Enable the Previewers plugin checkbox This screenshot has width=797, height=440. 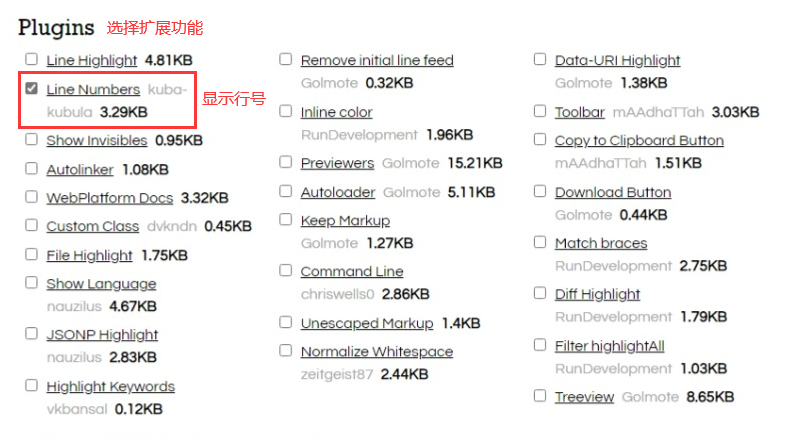tap(286, 162)
